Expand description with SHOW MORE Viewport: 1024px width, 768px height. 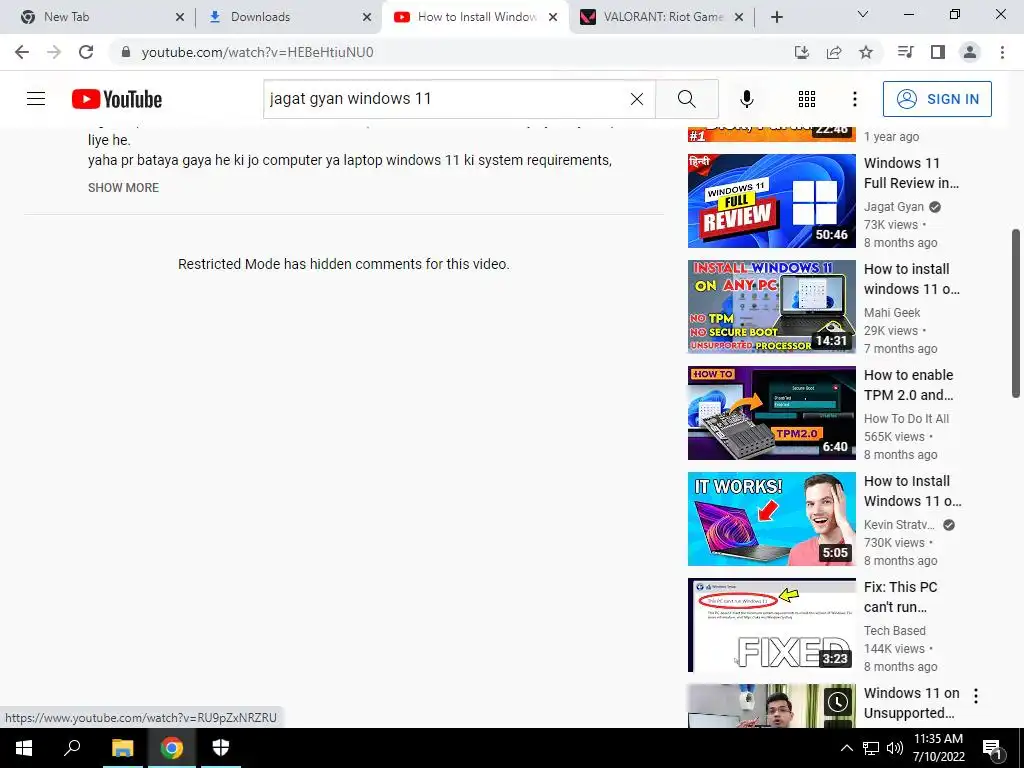tap(123, 187)
